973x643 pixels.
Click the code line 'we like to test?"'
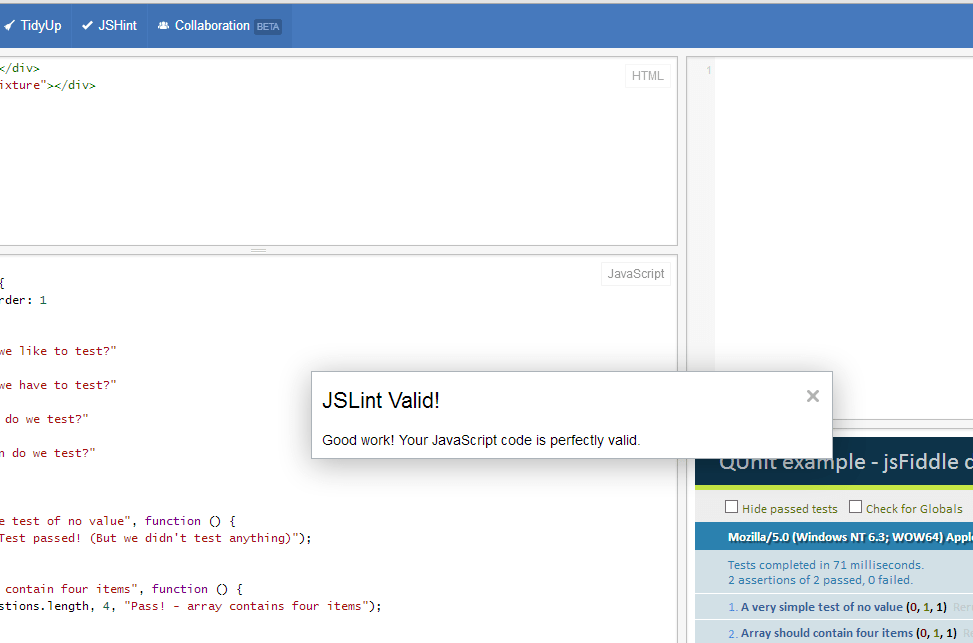(x=58, y=351)
